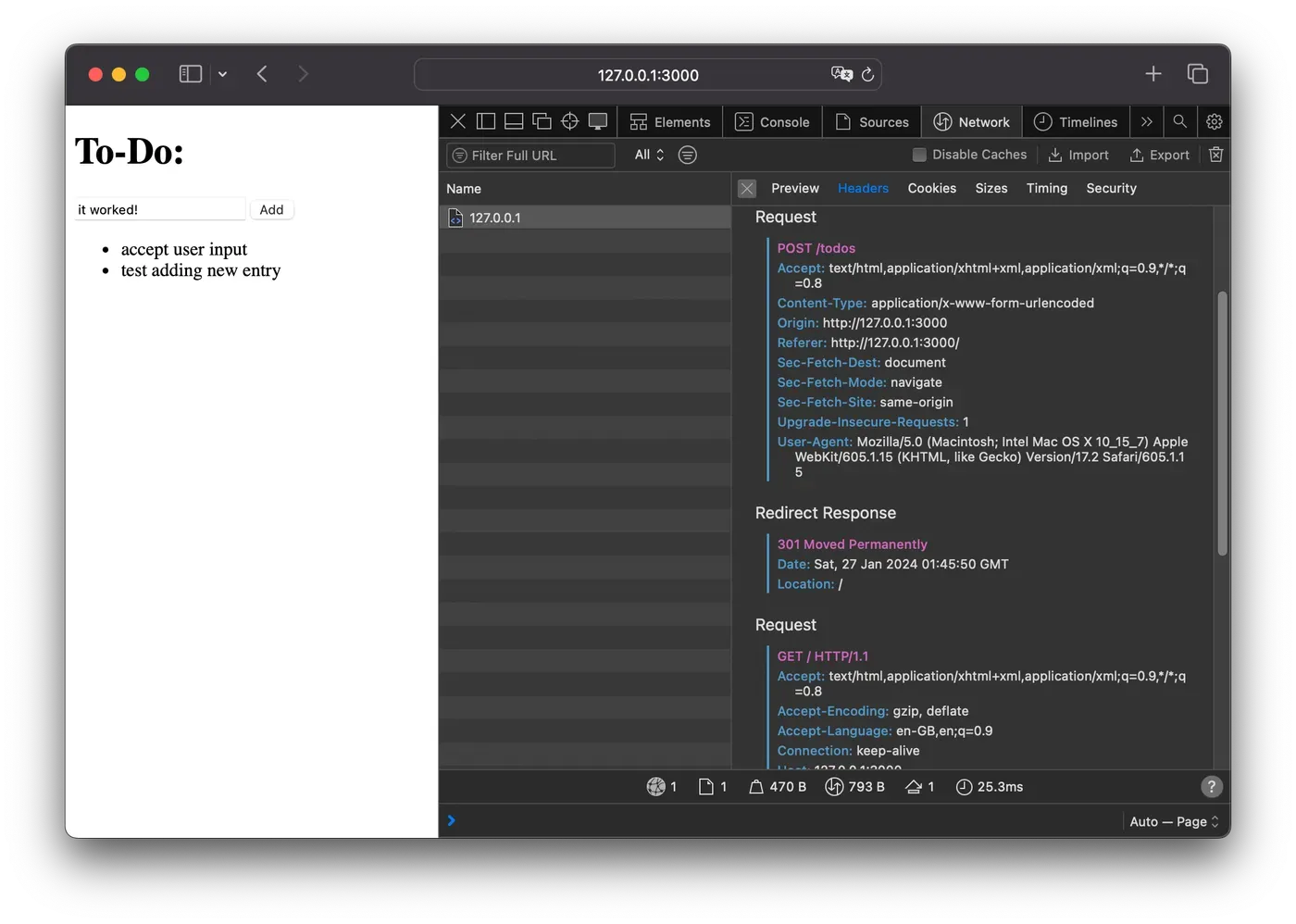Focus the console prompt chevron

tap(452, 820)
